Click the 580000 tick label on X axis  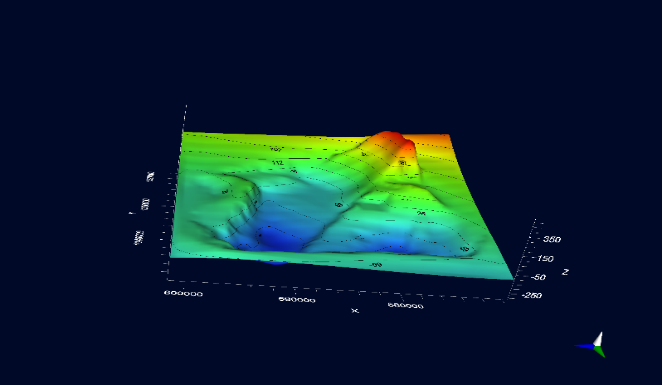click(405, 305)
